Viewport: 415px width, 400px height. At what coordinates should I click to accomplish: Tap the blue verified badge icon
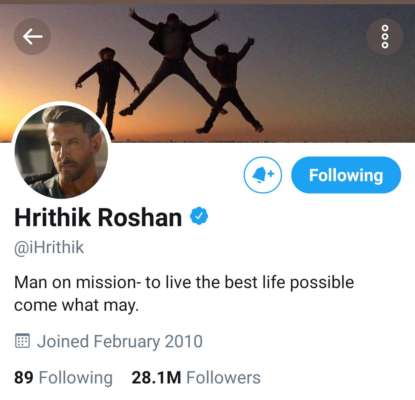coord(199,216)
